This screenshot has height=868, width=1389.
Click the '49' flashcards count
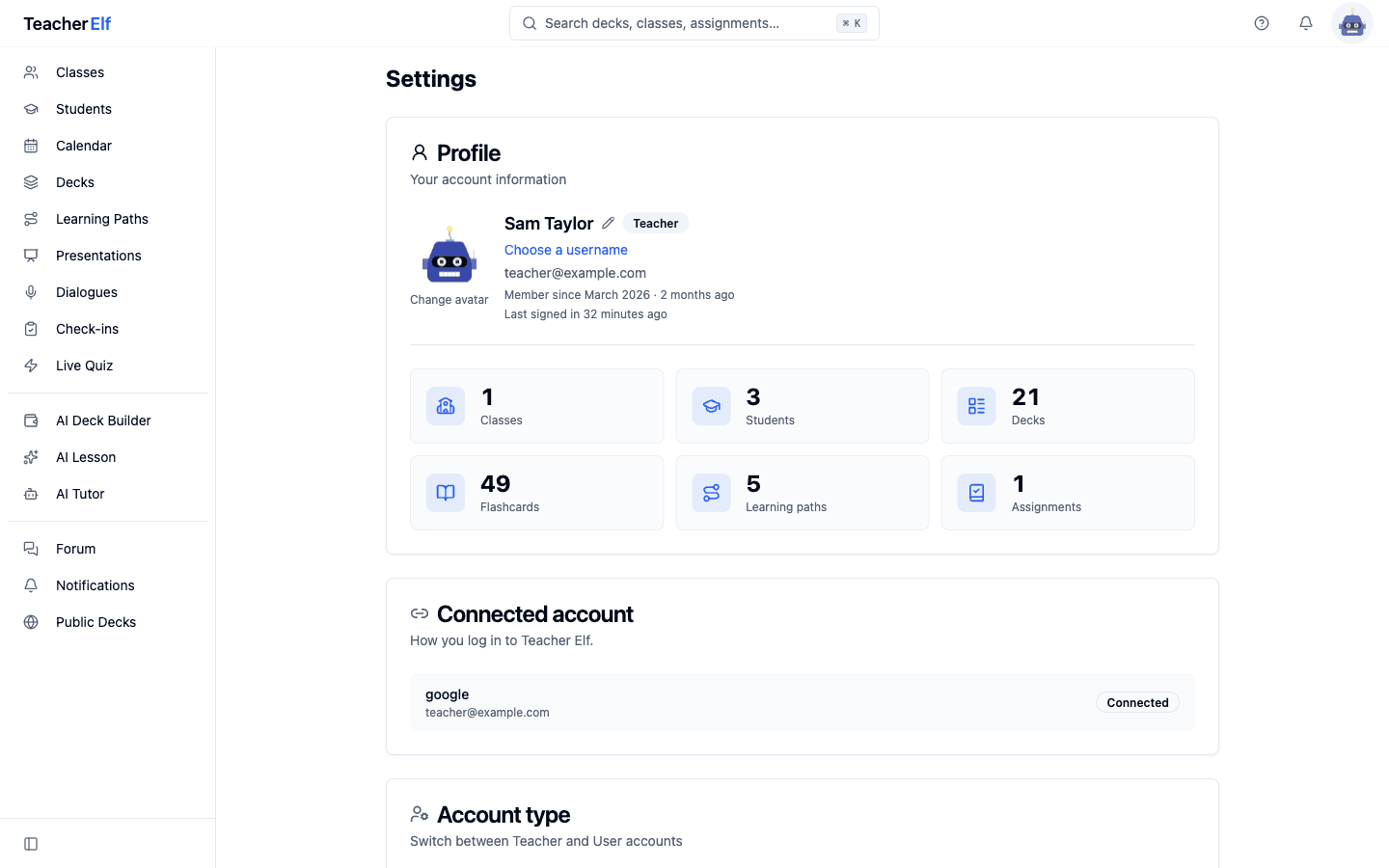[496, 483]
